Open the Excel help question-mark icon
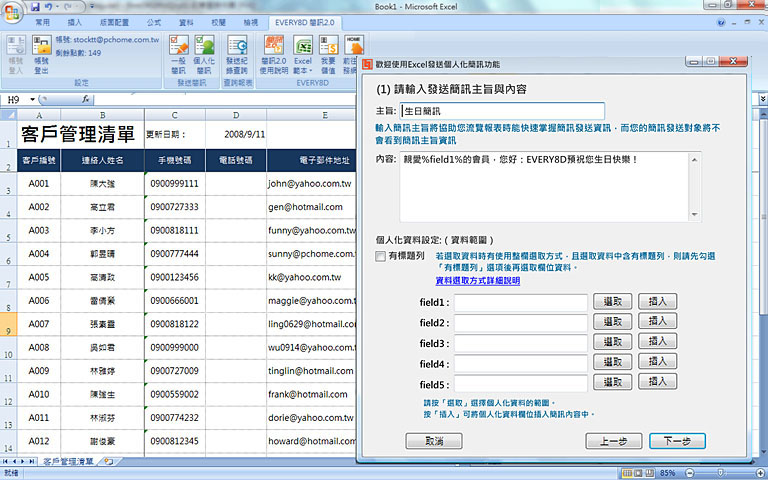The image size is (768, 480). tap(720, 23)
